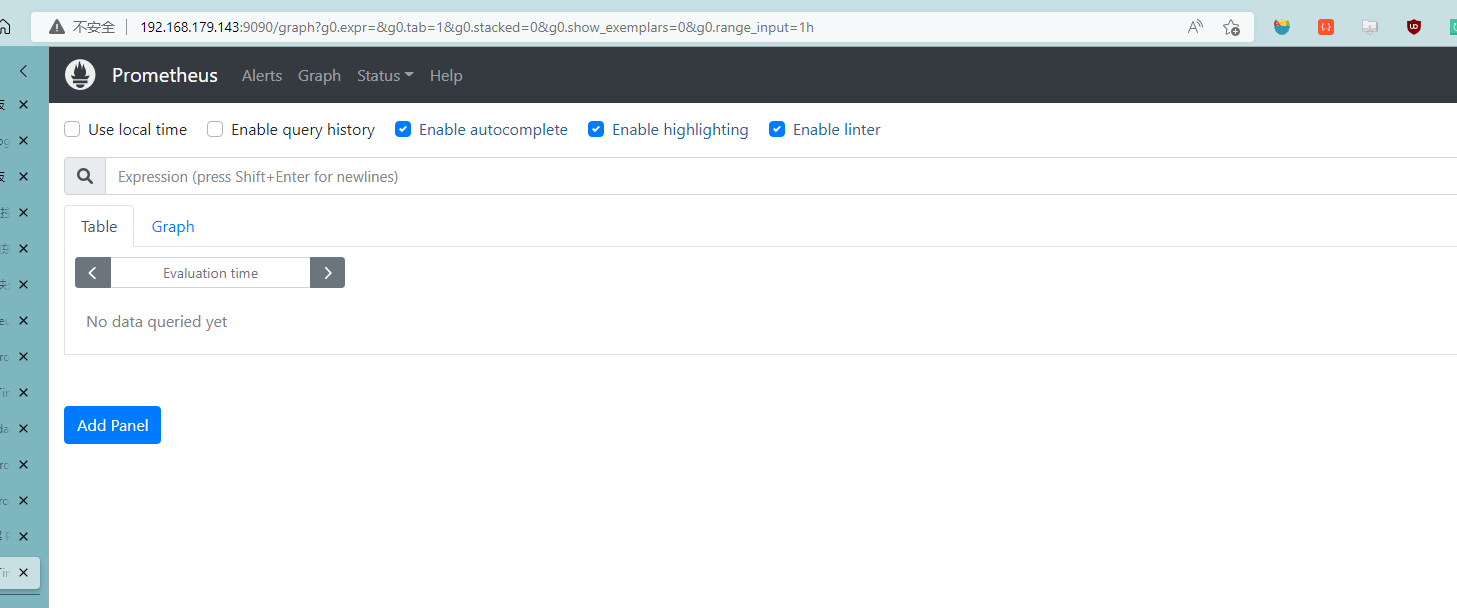Turn off Enable linter checkbox
The image size is (1457, 608).
(x=777, y=129)
